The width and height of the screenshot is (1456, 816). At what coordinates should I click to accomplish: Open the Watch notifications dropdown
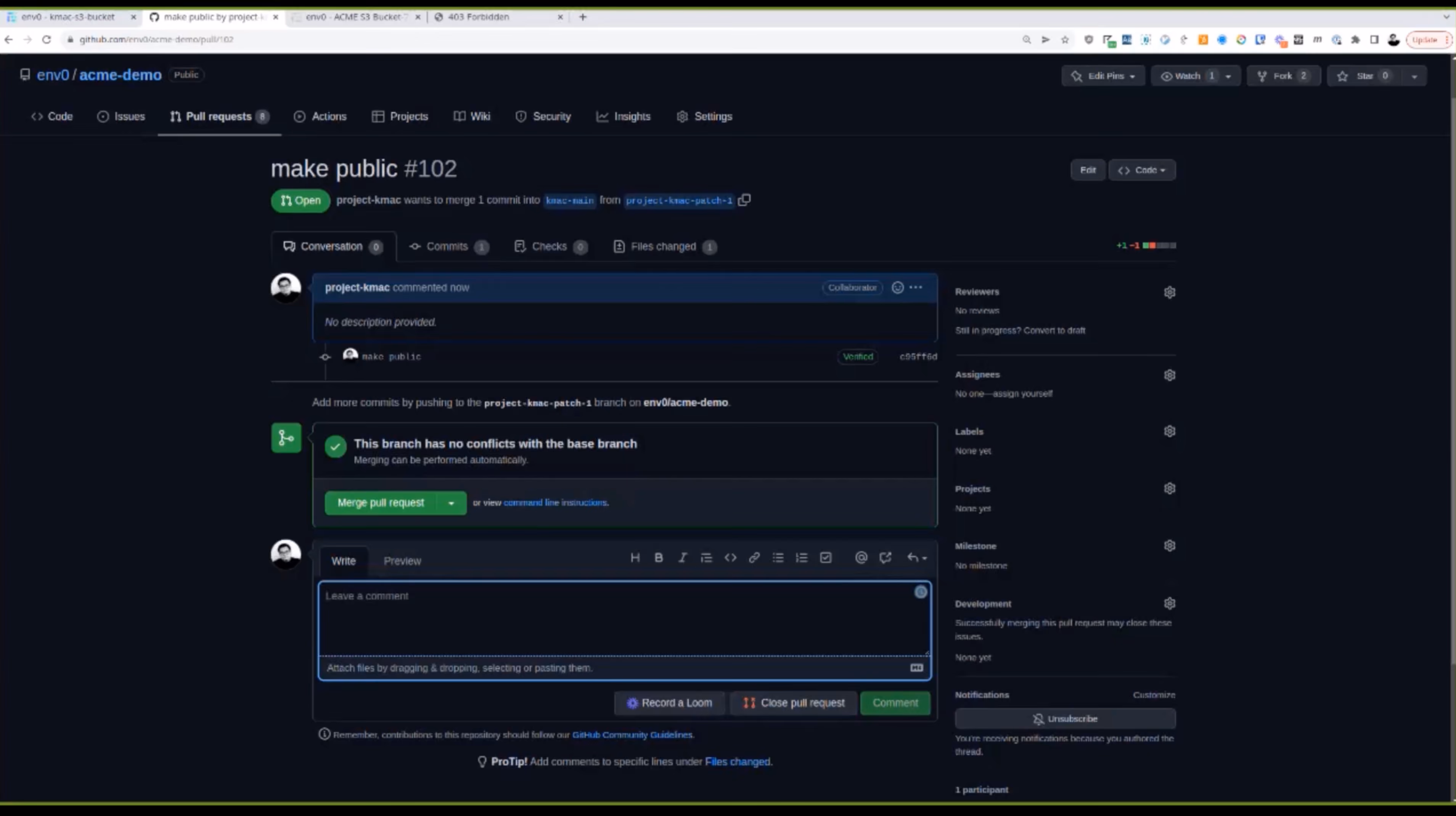(x=1196, y=76)
